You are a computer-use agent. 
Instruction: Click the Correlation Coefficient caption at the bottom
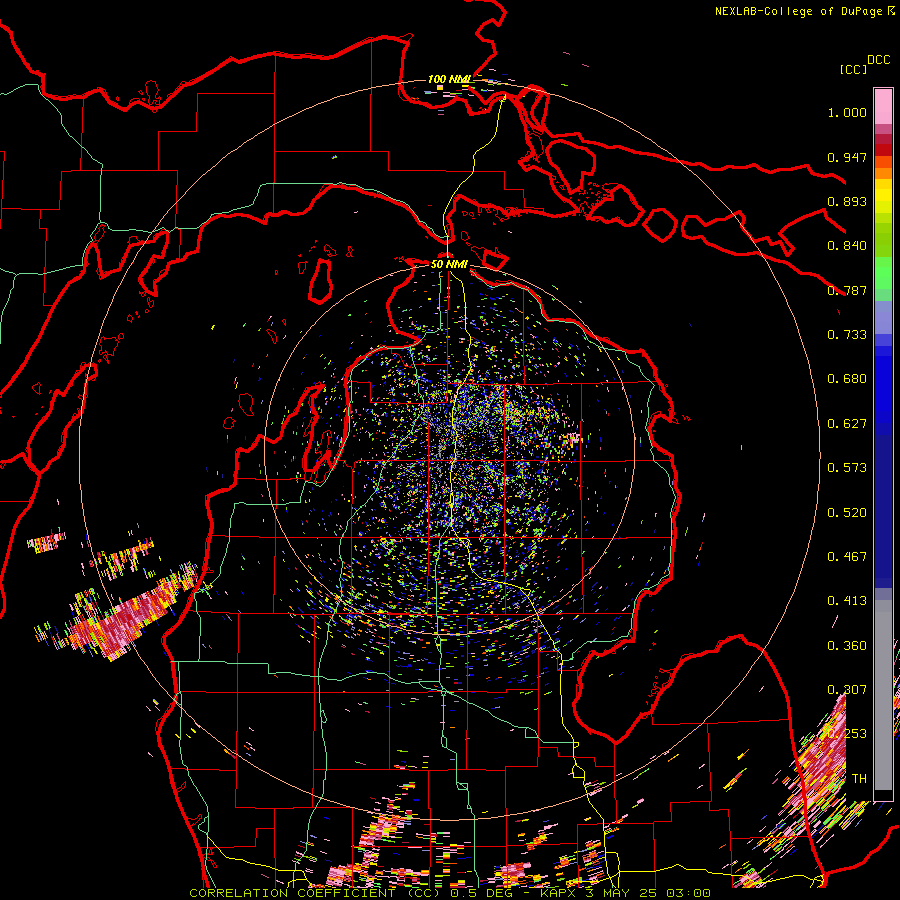click(450, 893)
